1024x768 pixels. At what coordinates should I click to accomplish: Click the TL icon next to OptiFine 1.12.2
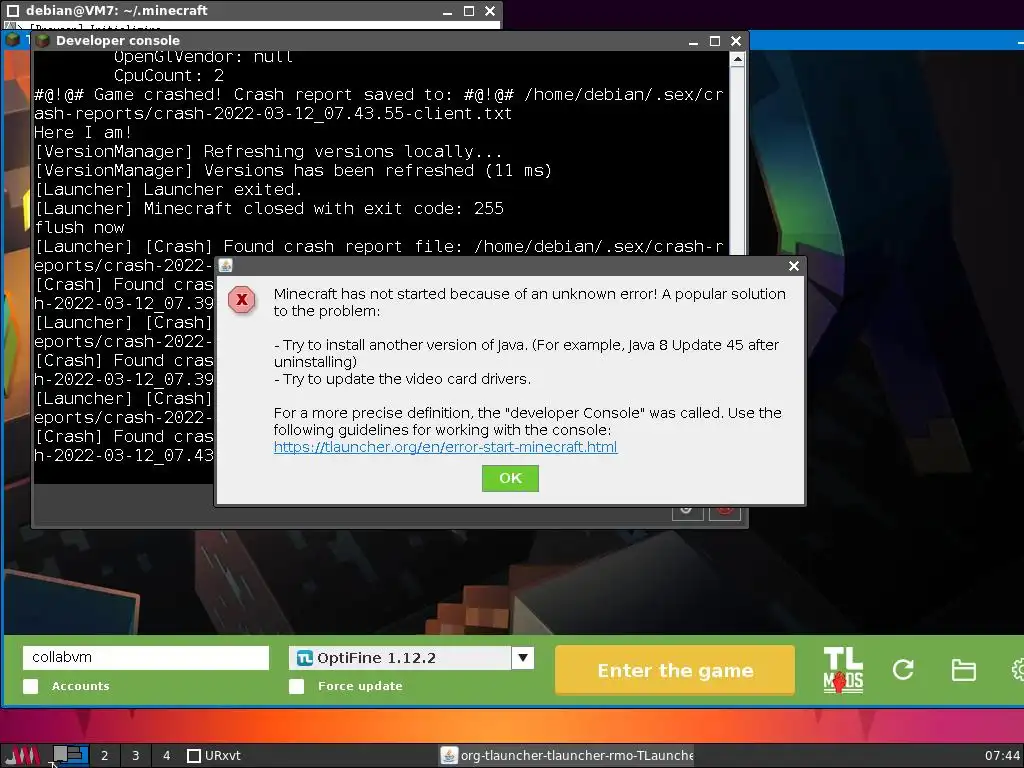304,658
